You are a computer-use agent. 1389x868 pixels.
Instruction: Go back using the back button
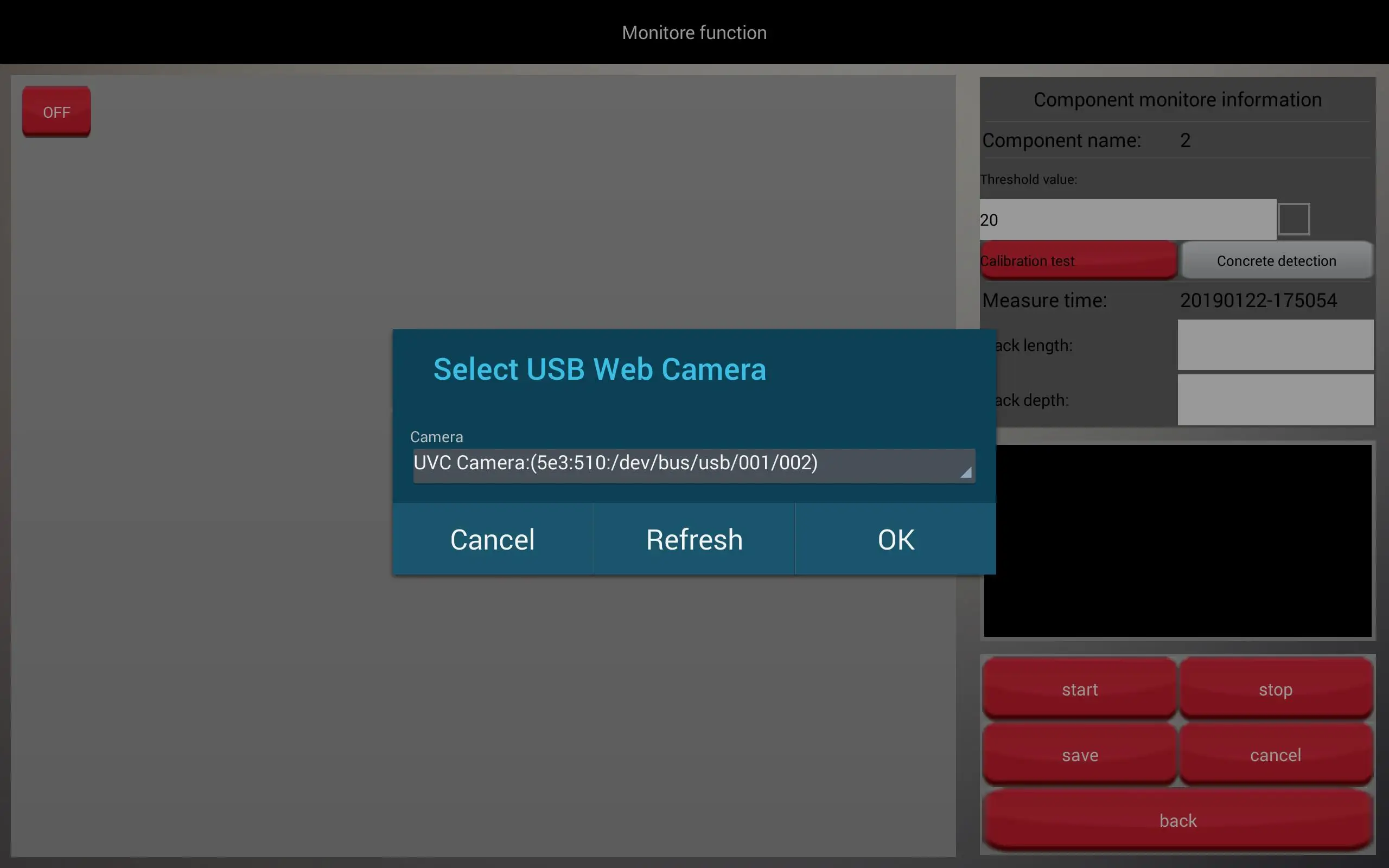[x=1177, y=820]
